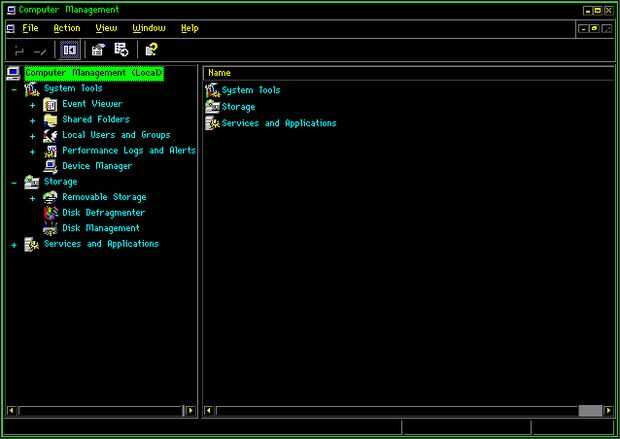Viewport: 620px width, 439px height.
Task: Open the Help toolbar icon
Action: point(151,49)
